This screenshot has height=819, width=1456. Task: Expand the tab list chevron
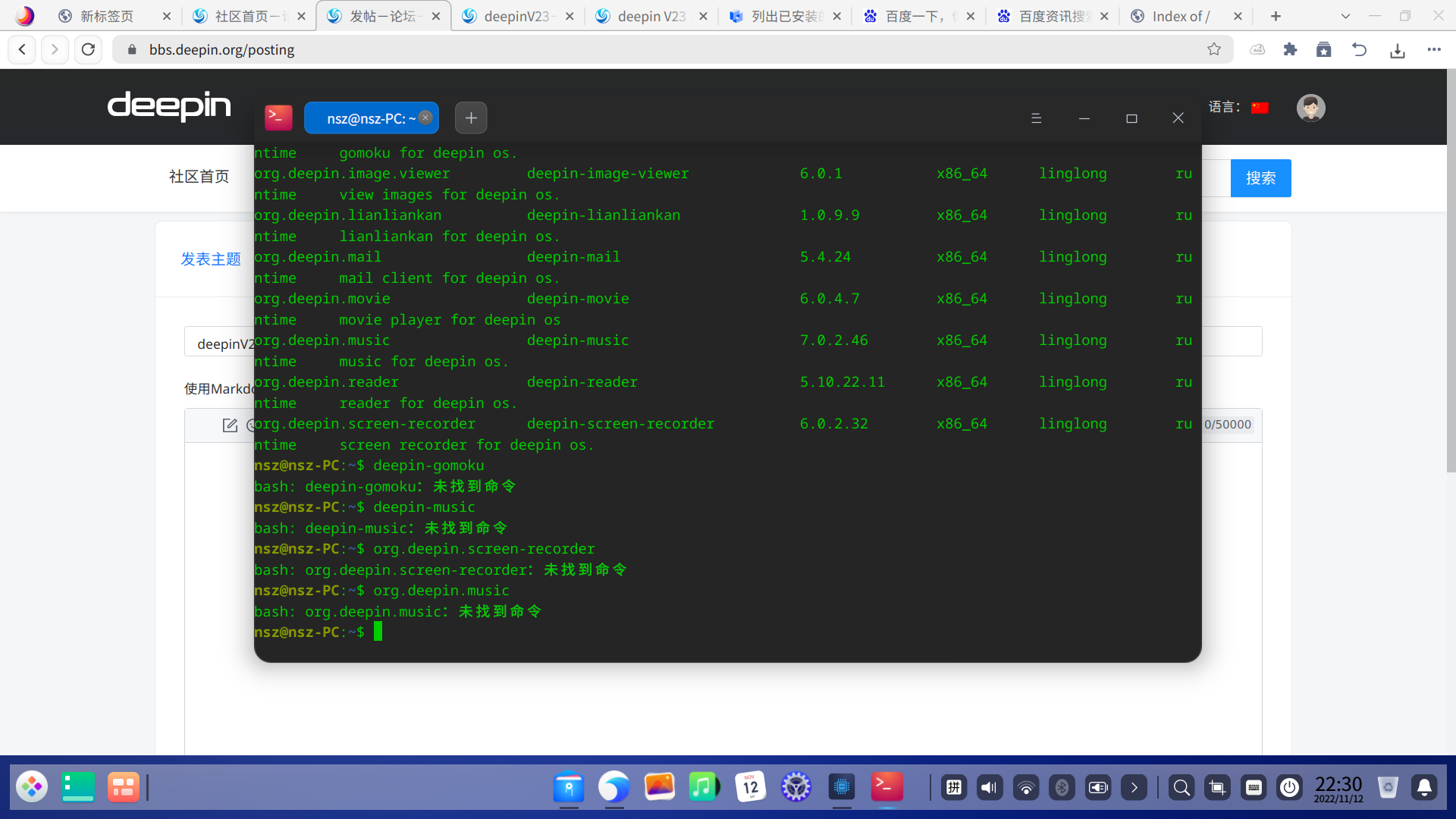(x=1345, y=16)
